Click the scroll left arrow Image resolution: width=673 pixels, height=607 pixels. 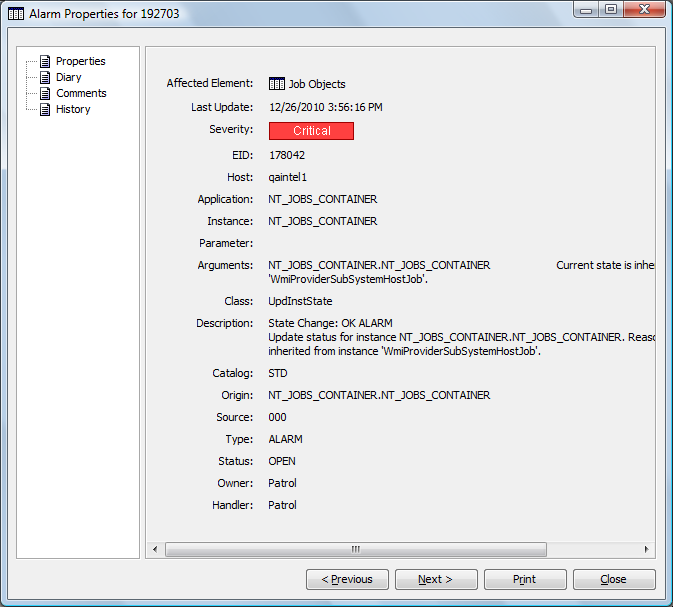pos(155,549)
